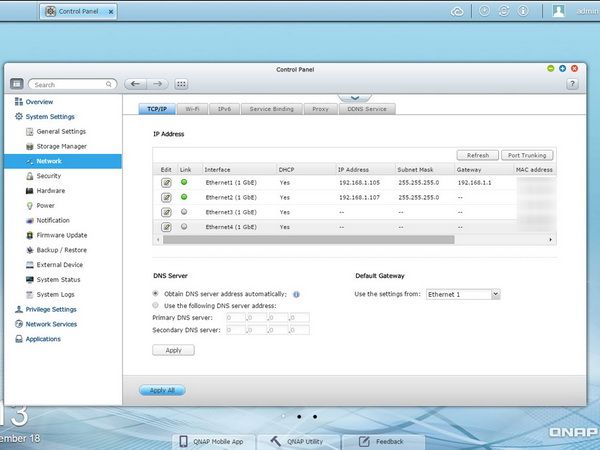Click the Apply All button

162,390
